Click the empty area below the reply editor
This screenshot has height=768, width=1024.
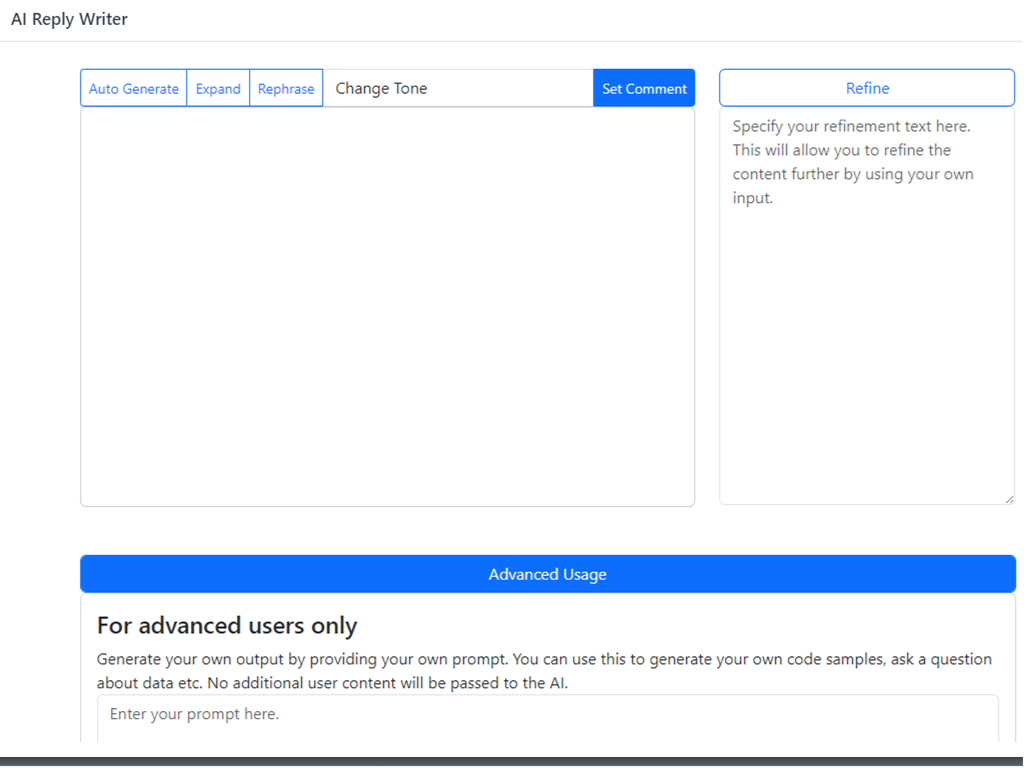387,530
